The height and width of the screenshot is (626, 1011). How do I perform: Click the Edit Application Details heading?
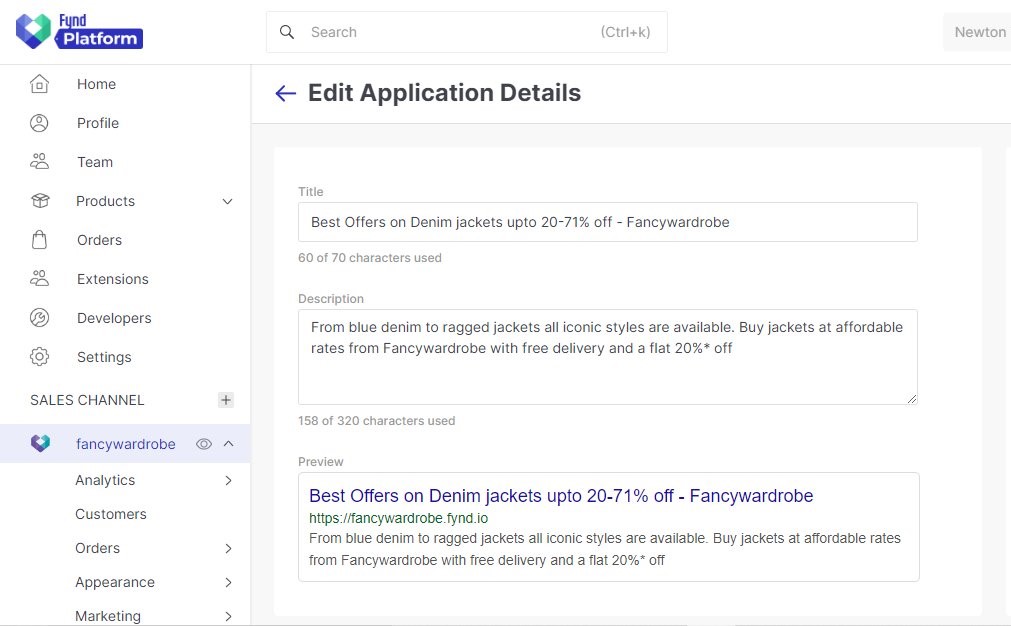[x=444, y=93]
